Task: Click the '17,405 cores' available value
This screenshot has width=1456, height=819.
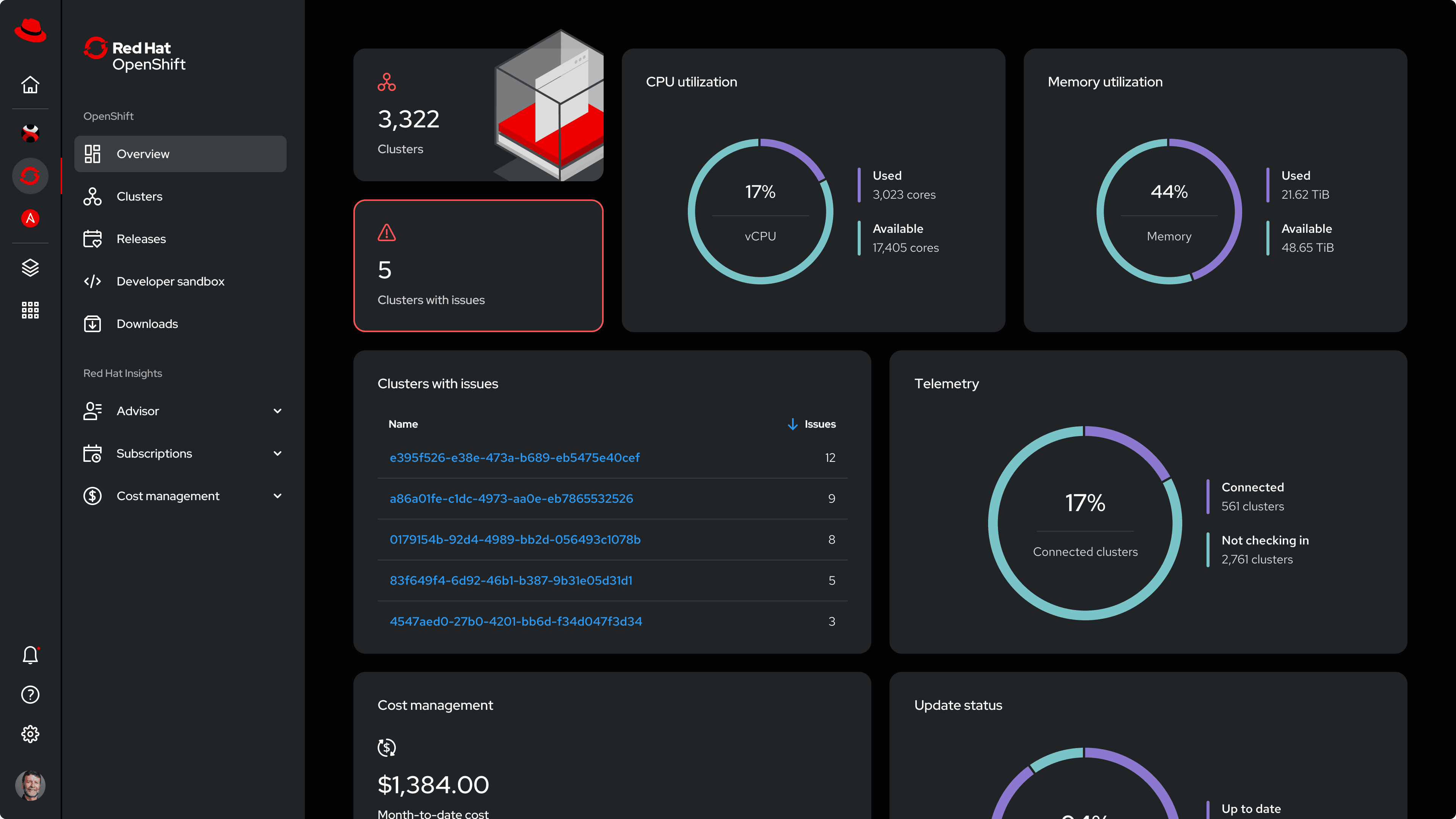Action: pos(905,248)
